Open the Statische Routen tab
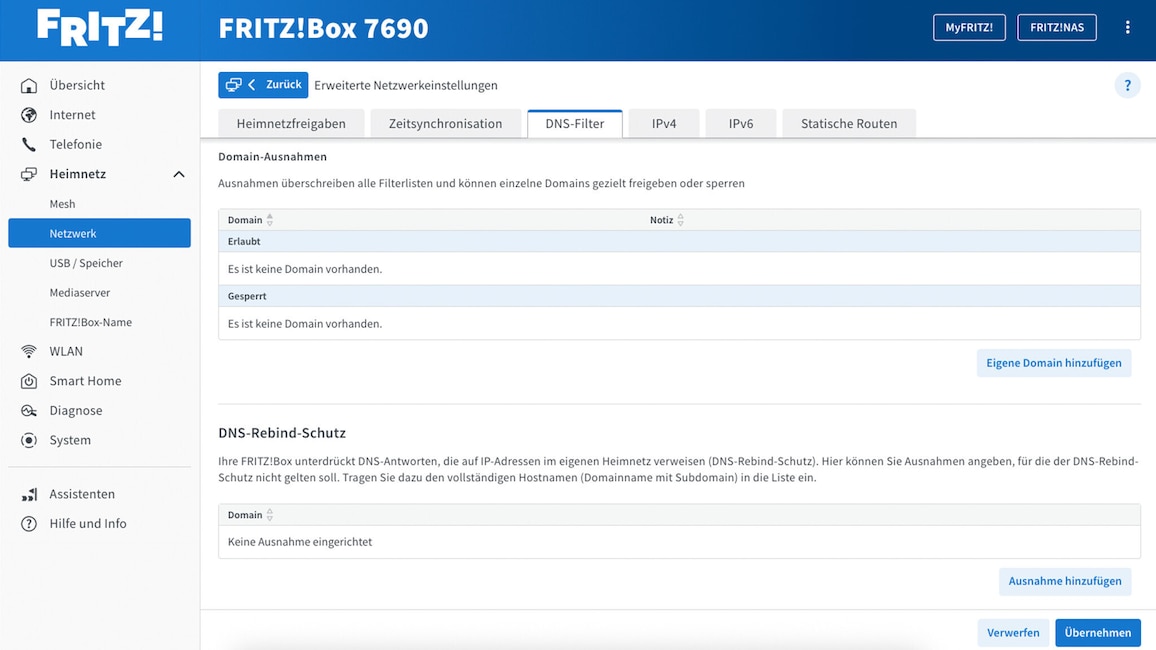Image resolution: width=1156 pixels, height=650 pixels. pos(849,124)
